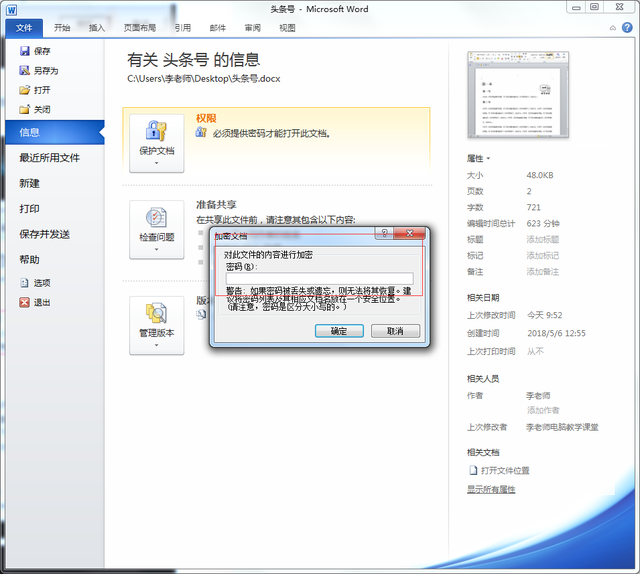Switch to the 页面布局 tab
The image size is (640, 574).
pos(140,28)
